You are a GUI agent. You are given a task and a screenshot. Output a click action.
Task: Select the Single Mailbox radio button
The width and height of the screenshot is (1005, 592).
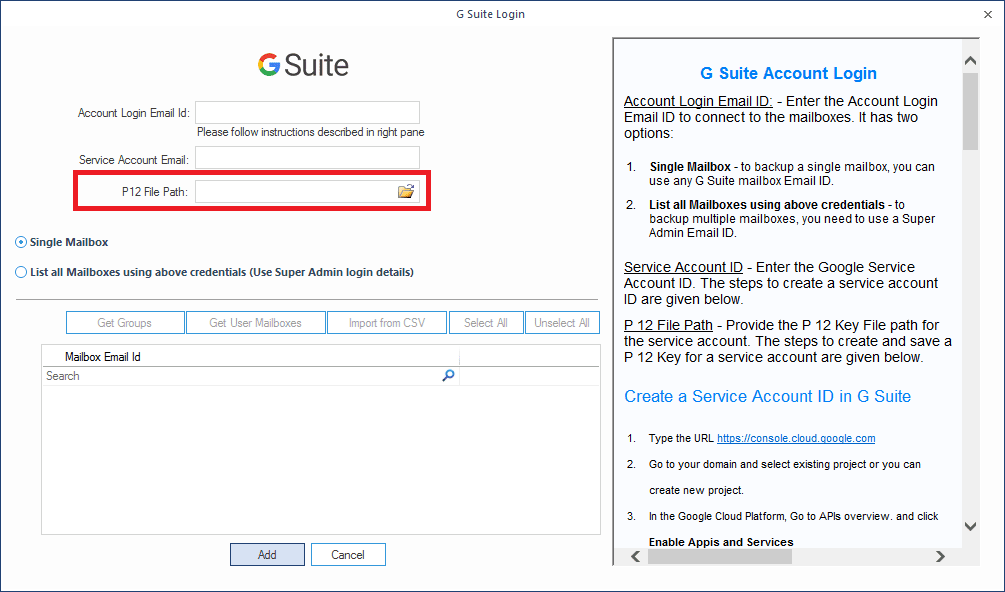pyautogui.click(x=21, y=242)
